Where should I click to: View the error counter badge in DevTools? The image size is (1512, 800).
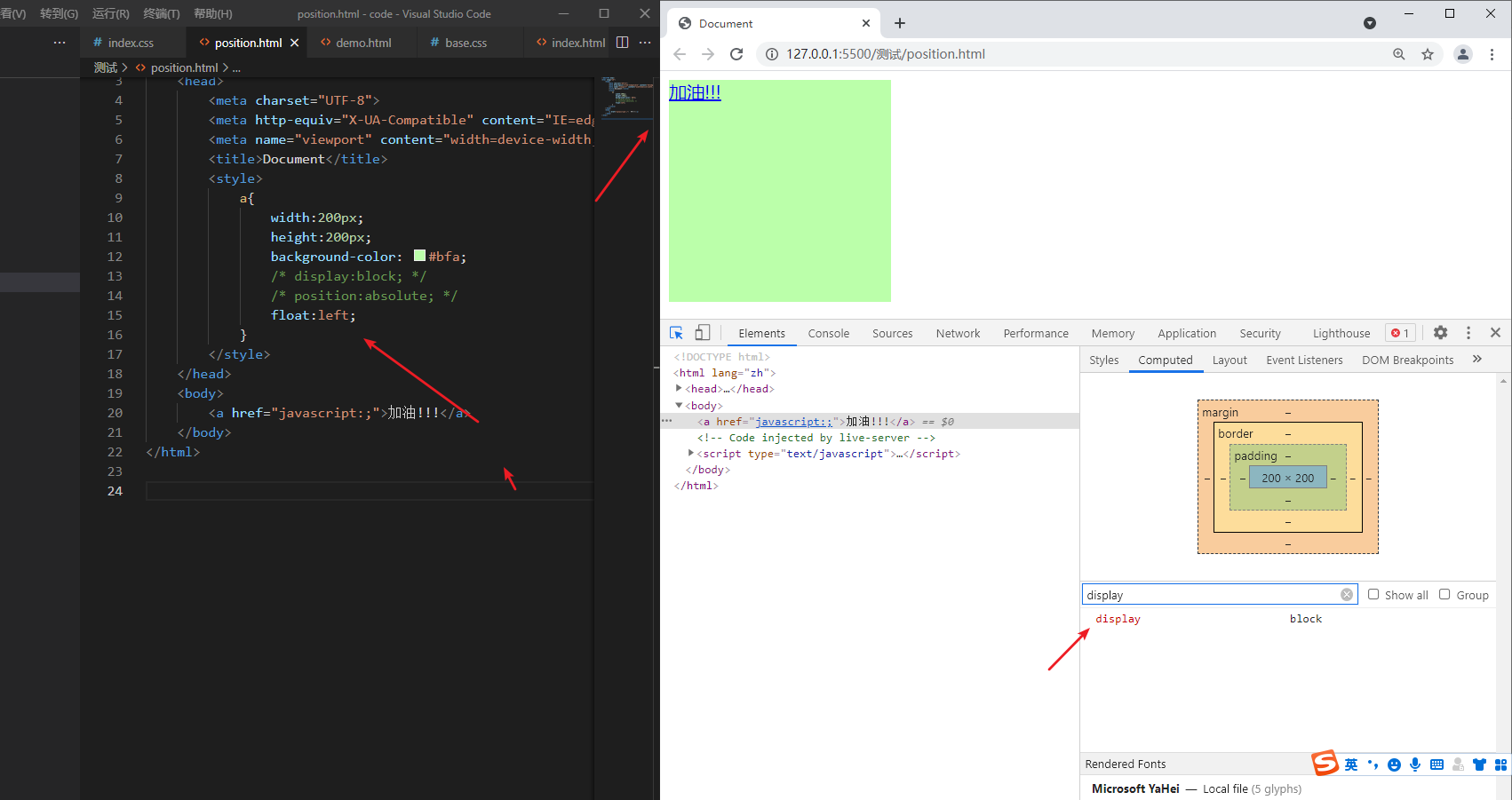[x=1400, y=332]
